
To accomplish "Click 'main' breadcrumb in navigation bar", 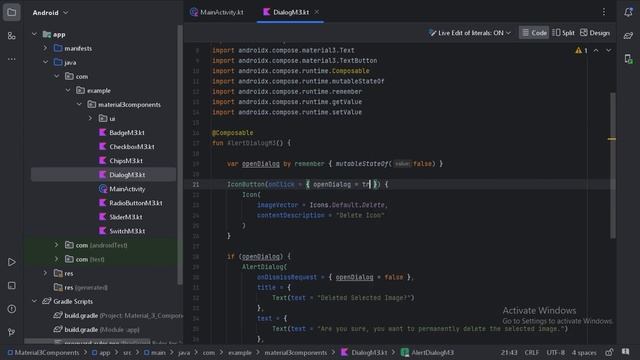I will [x=155, y=353].
